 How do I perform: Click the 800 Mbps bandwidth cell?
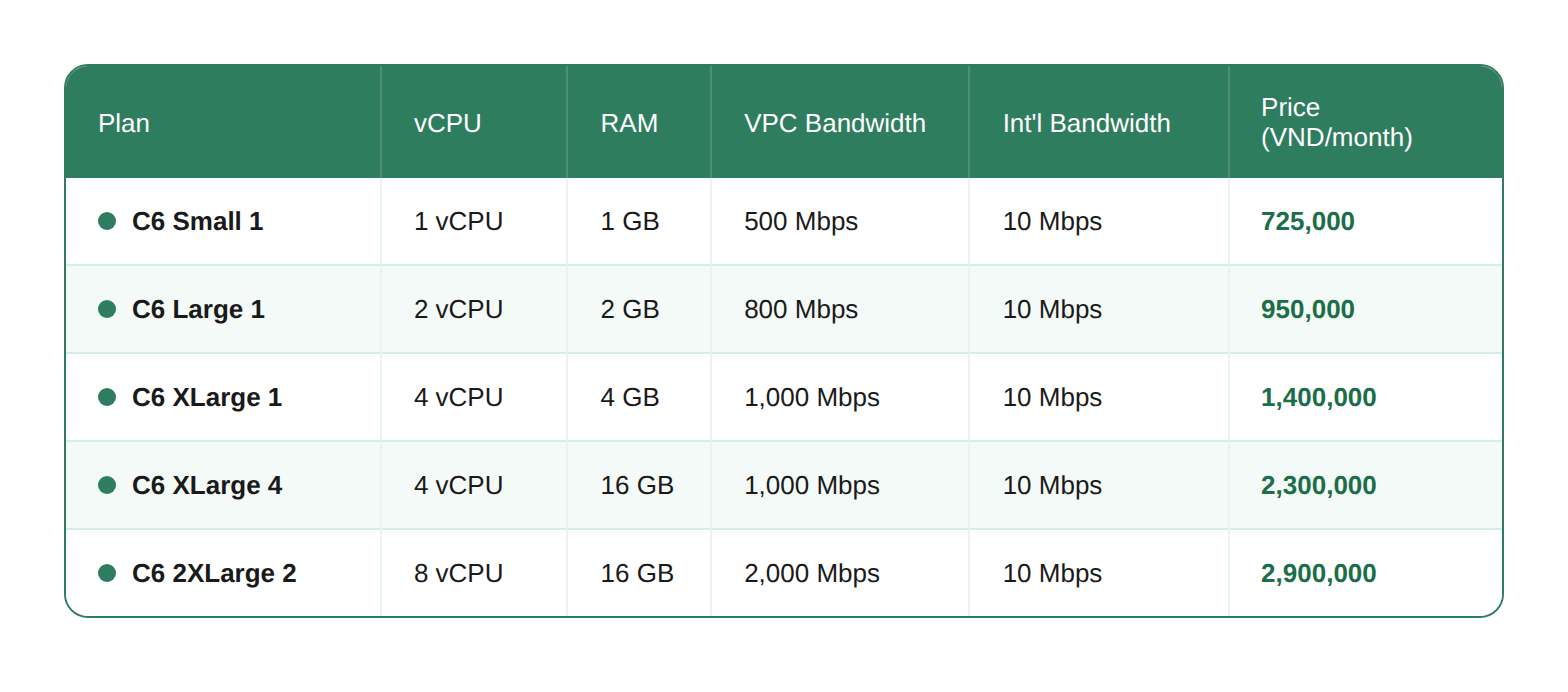(x=801, y=309)
